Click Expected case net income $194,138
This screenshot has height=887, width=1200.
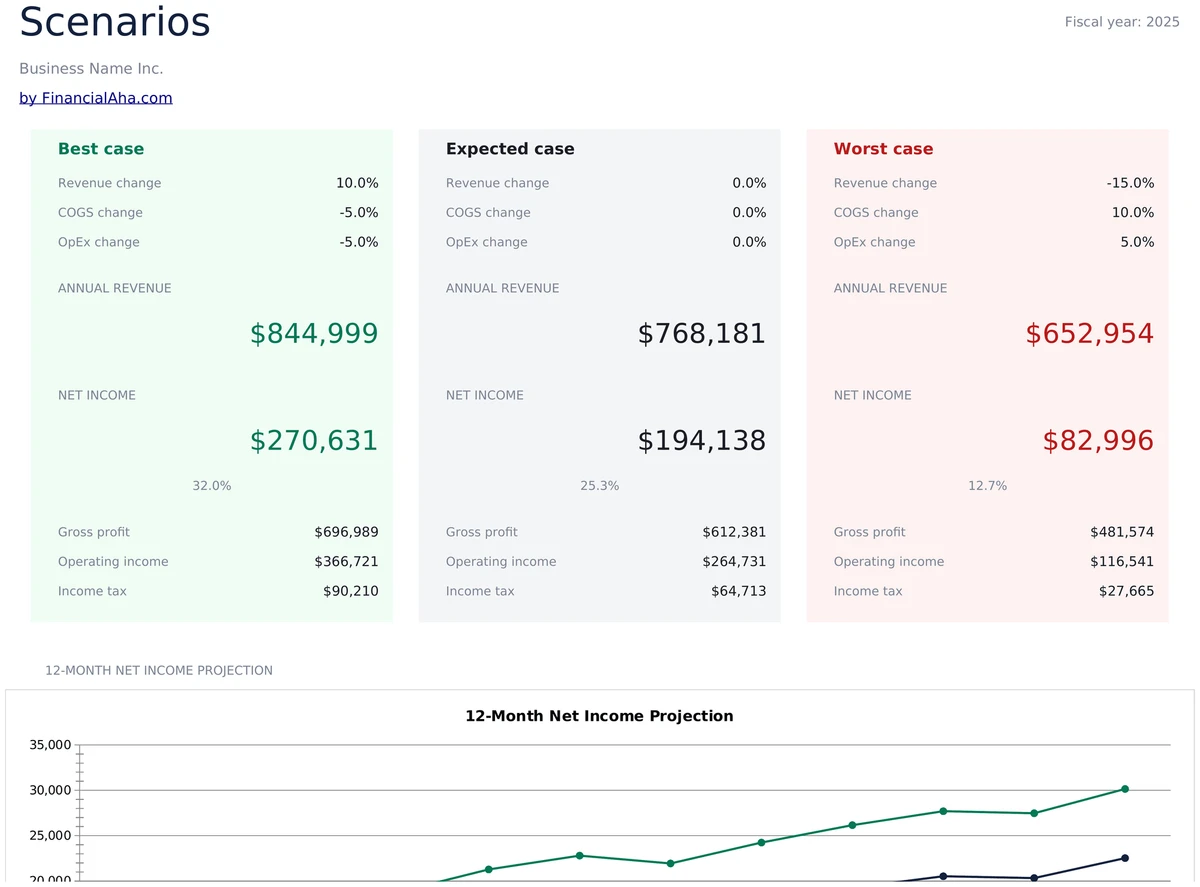point(702,441)
